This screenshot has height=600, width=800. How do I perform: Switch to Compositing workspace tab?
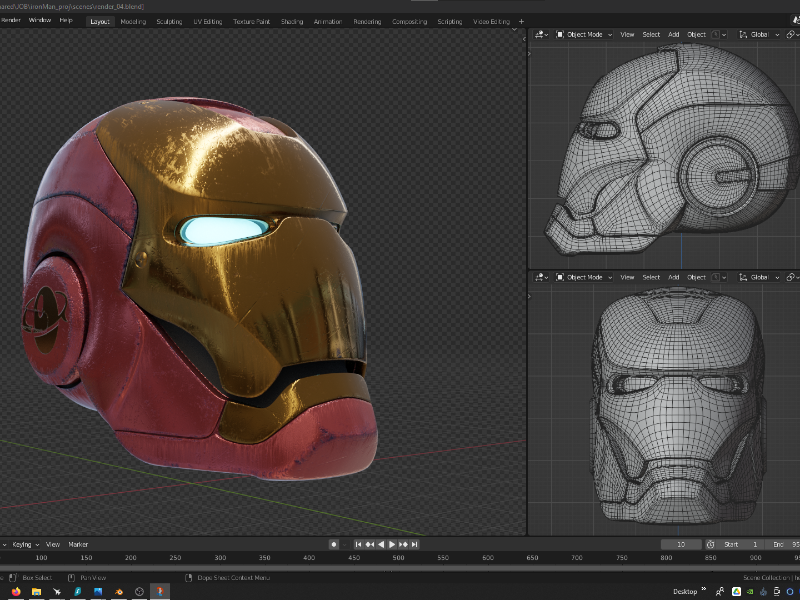pyautogui.click(x=410, y=21)
